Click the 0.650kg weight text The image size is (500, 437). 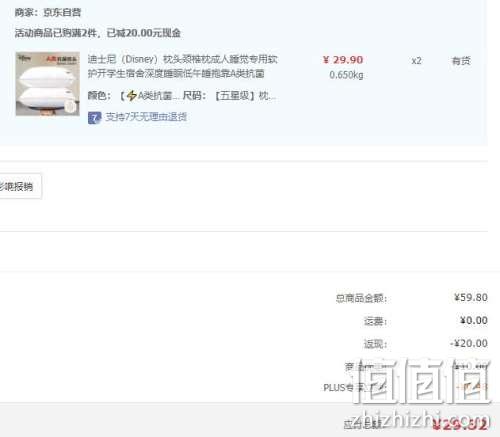coord(346,75)
